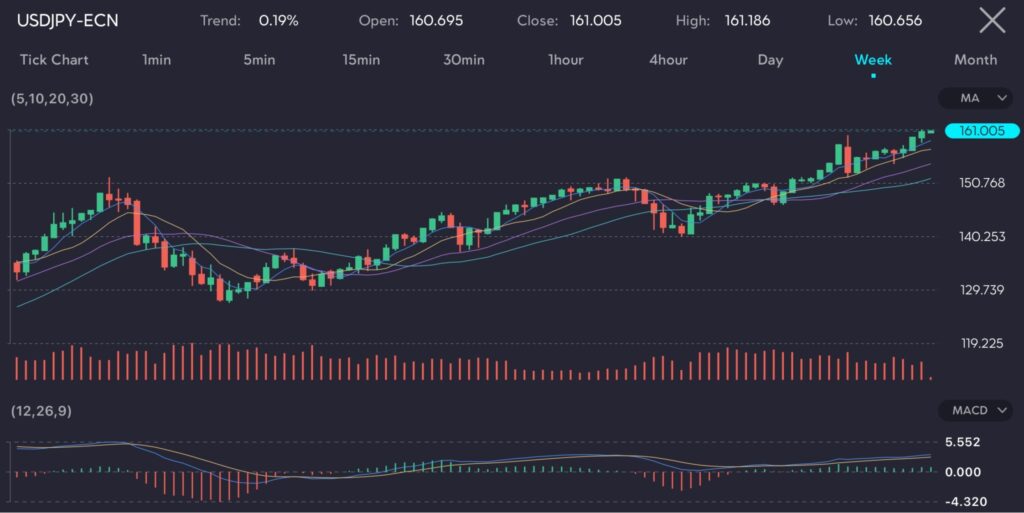Click the (12,26,9) MACD parameters label

point(41,411)
